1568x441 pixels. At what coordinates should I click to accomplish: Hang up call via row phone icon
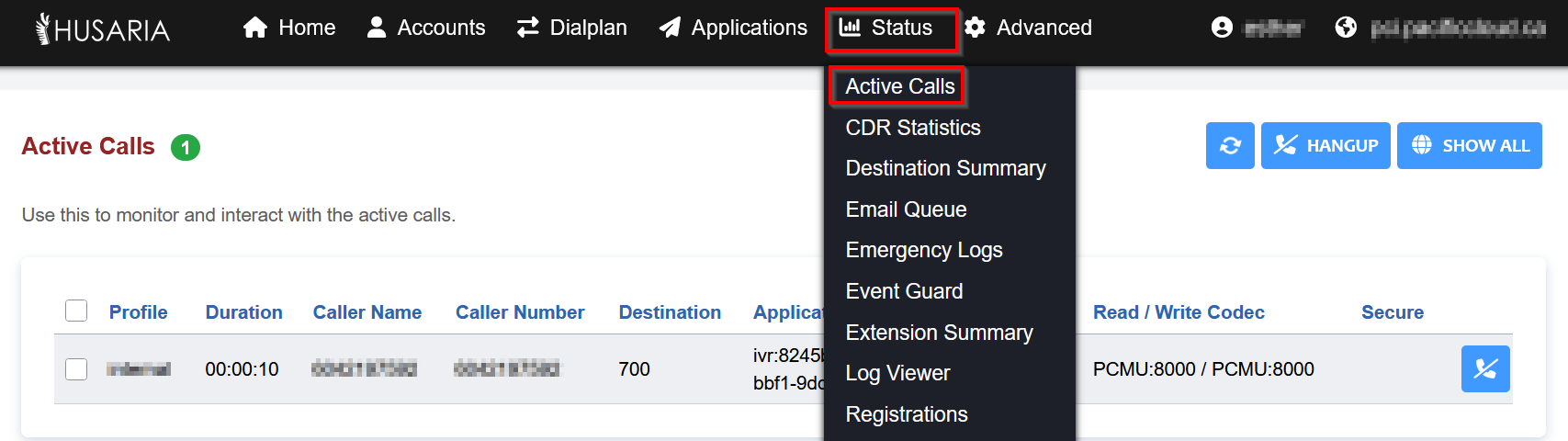(1485, 368)
